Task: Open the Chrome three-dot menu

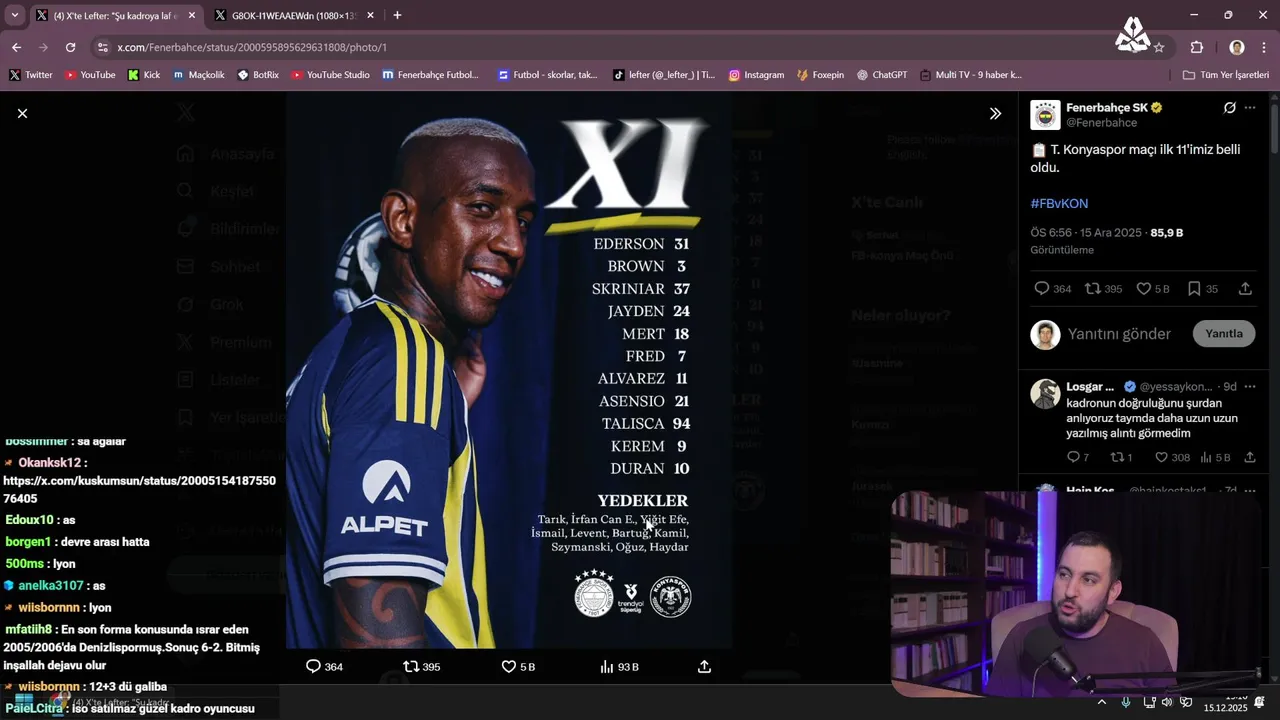Action: click(x=1263, y=47)
